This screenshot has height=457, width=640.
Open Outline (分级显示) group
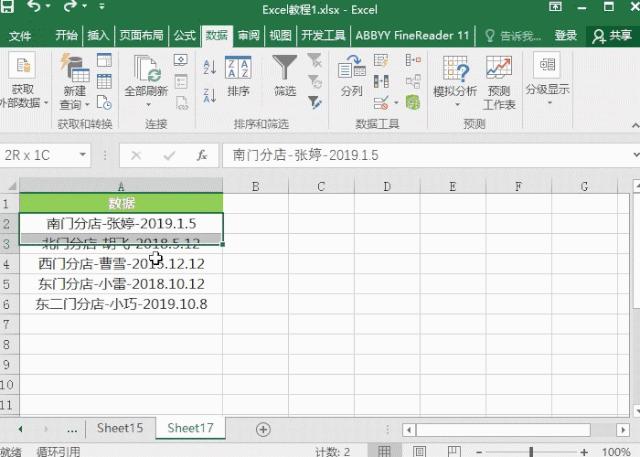(x=547, y=78)
